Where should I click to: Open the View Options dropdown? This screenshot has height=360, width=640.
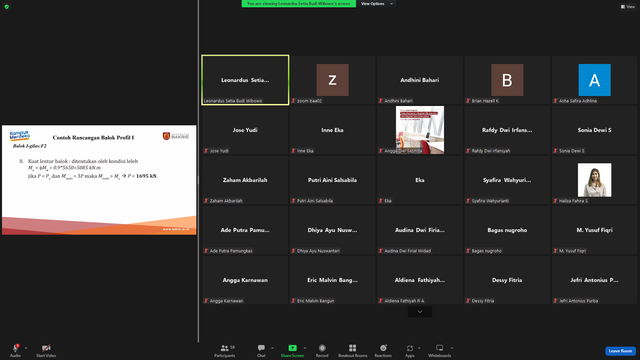click(x=376, y=4)
